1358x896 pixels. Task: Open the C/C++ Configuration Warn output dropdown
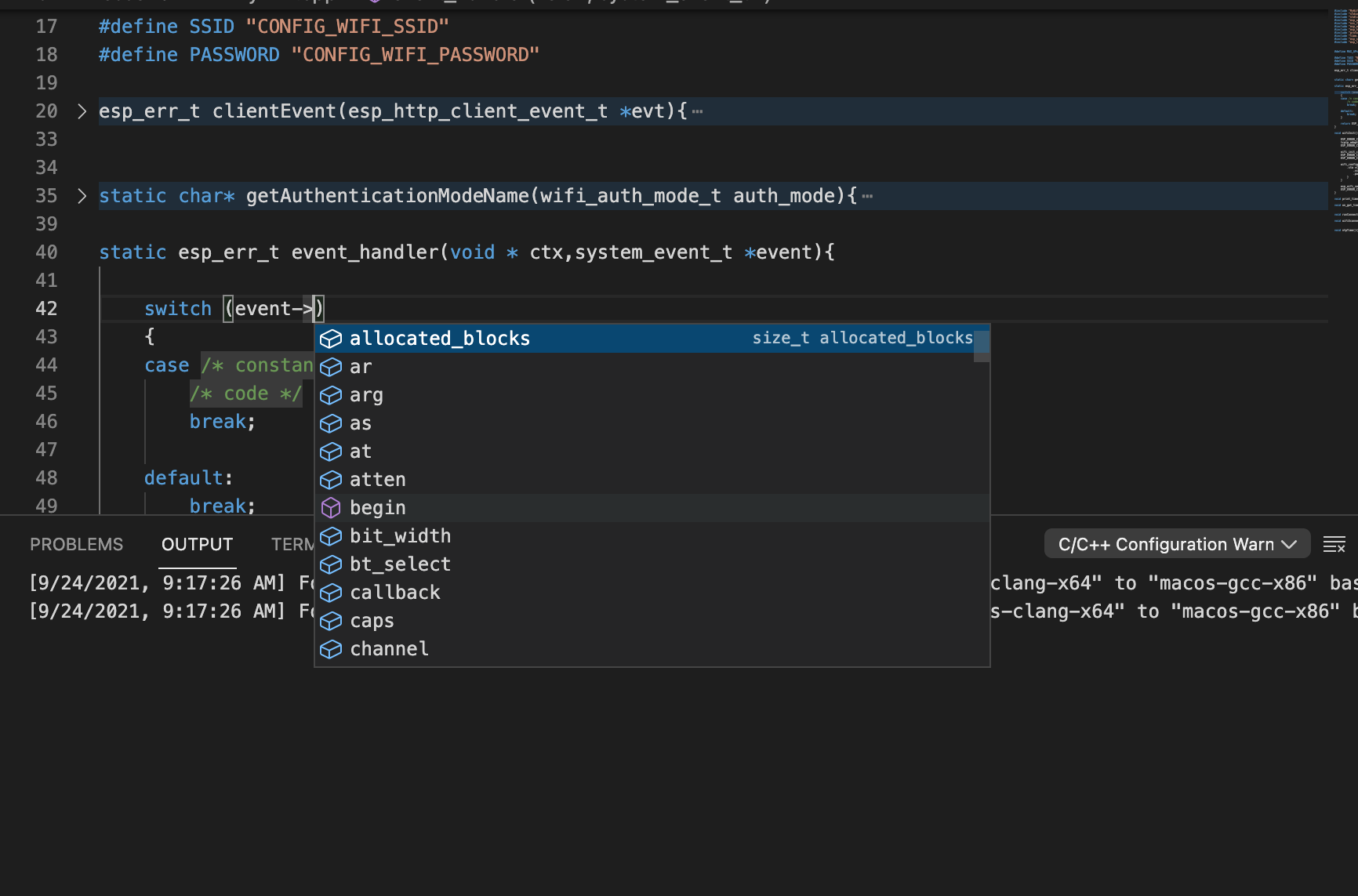tap(1177, 544)
